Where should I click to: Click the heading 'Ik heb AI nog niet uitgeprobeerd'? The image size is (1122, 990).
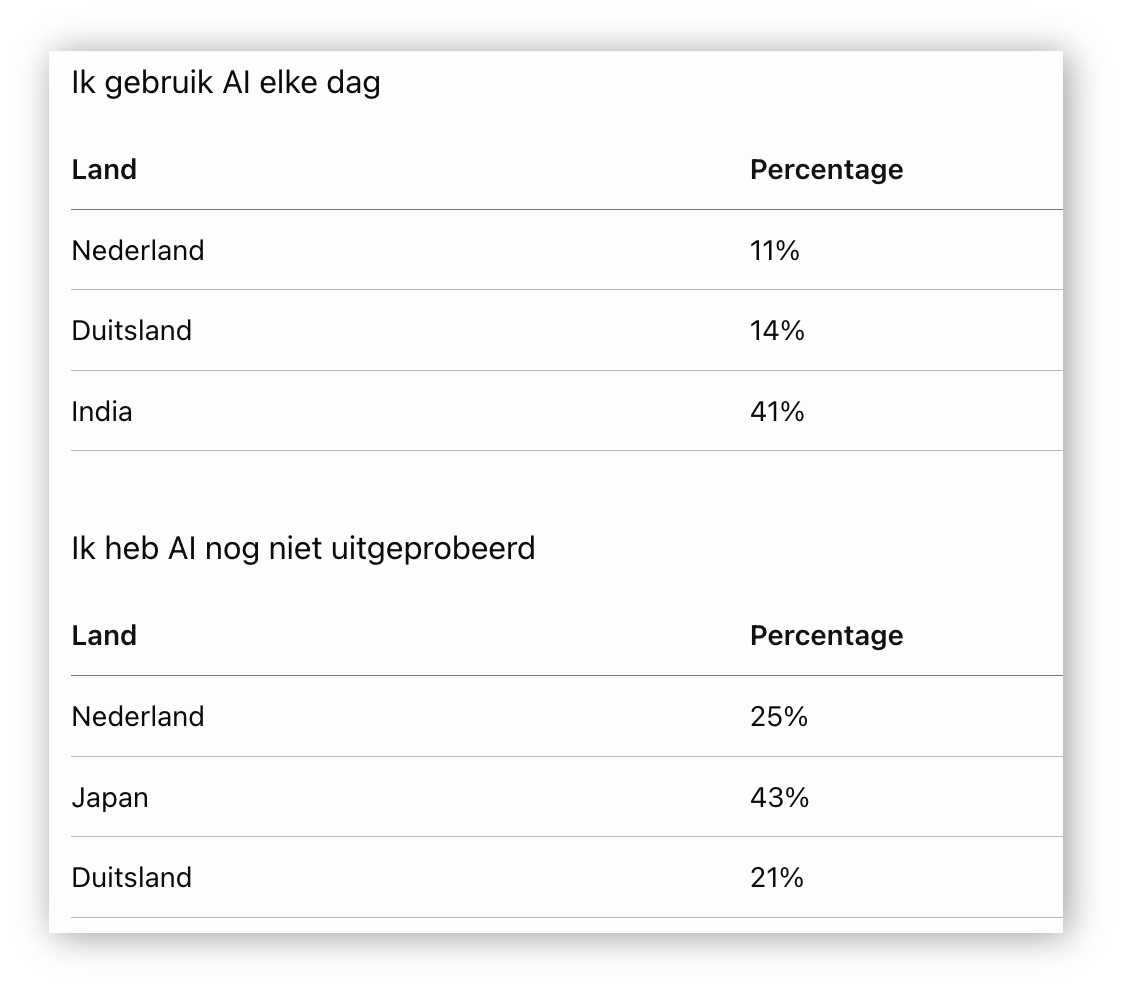(303, 549)
